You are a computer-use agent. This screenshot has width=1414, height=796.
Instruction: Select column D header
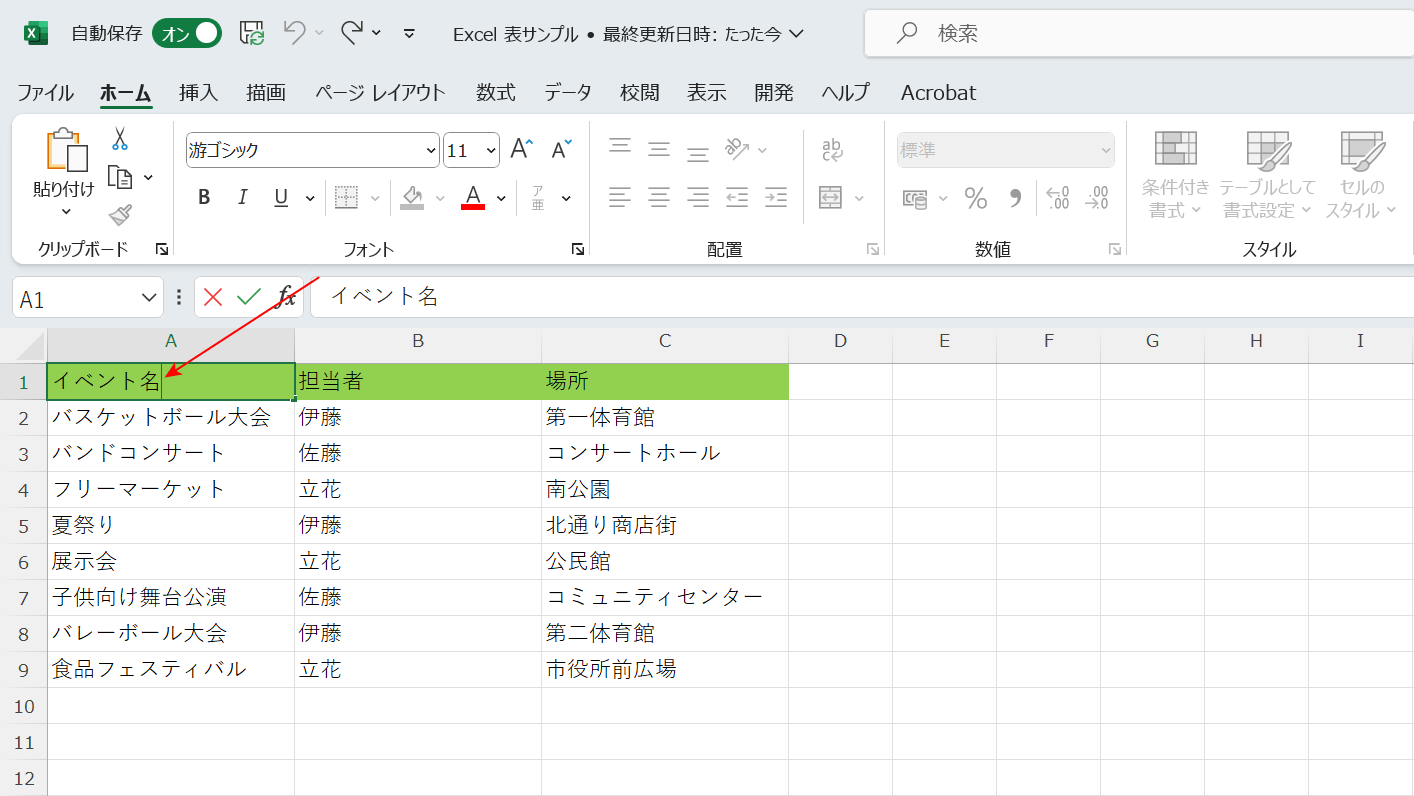click(840, 341)
